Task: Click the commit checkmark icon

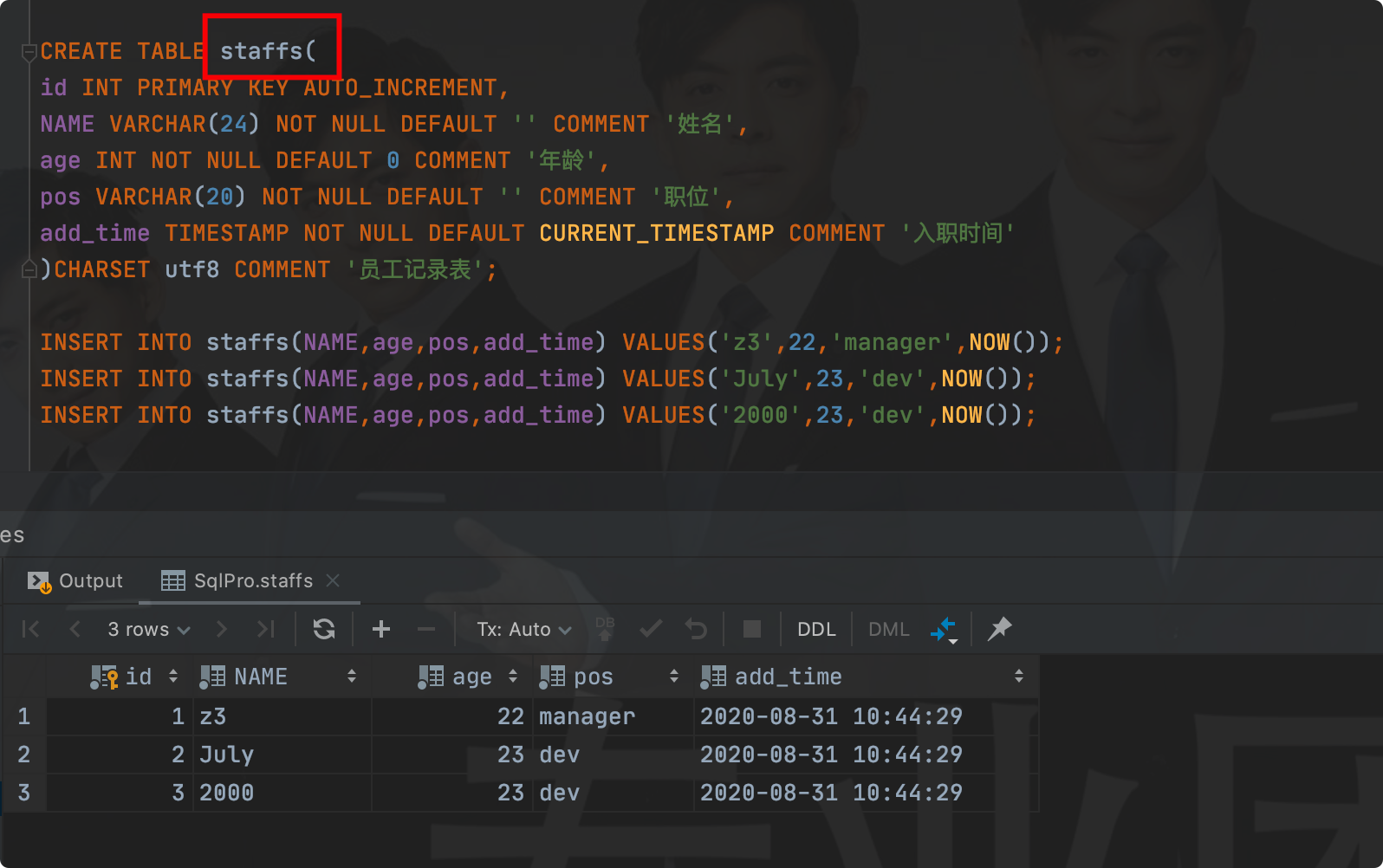Action: pos(651,629)
